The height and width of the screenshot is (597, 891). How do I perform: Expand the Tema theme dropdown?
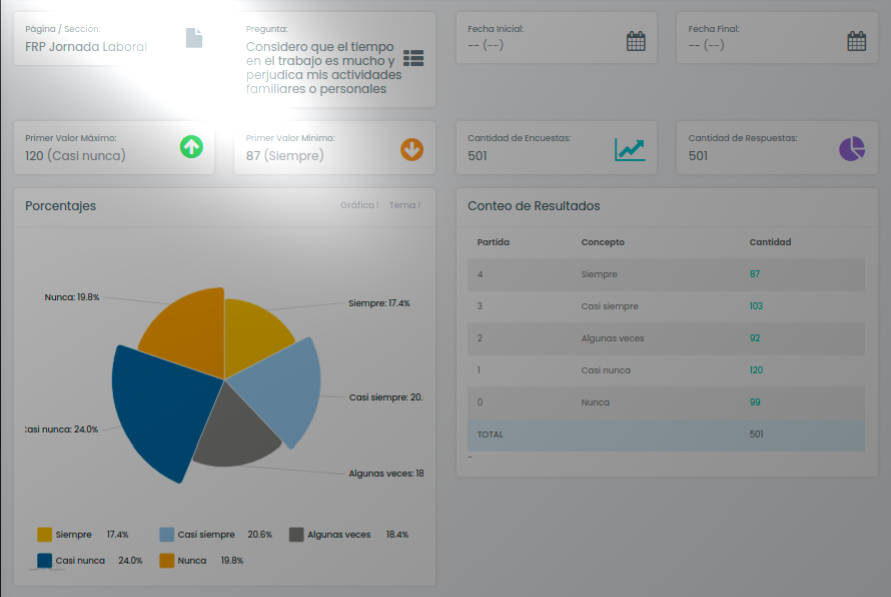(404, 205)
